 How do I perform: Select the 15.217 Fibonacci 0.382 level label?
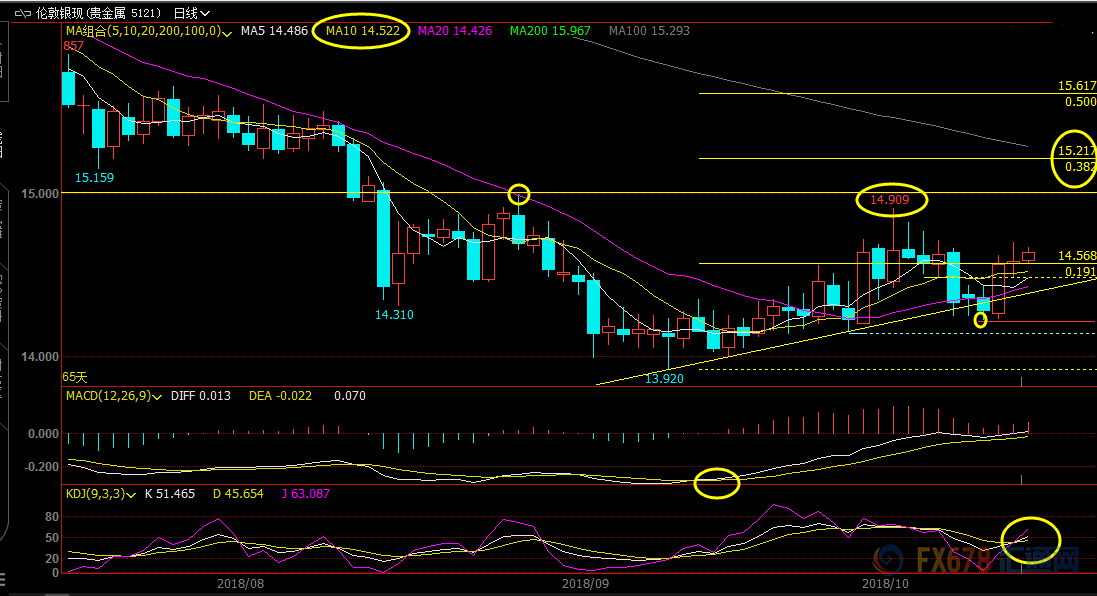pos(1077,150)
